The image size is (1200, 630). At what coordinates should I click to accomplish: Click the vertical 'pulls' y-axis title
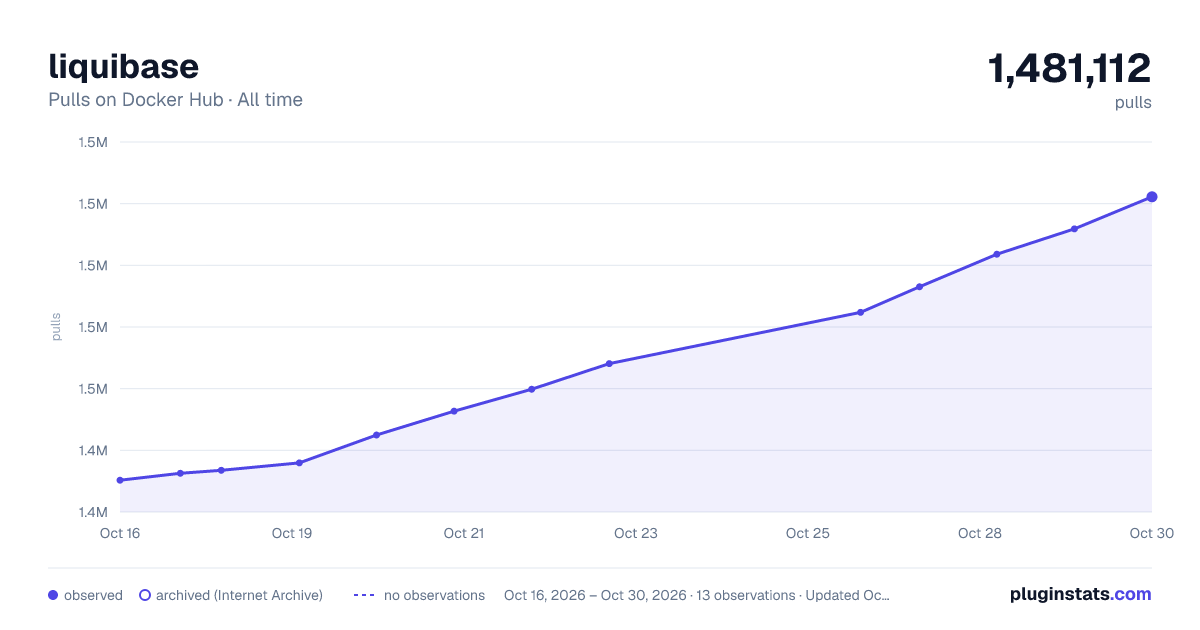pos(56,327)
